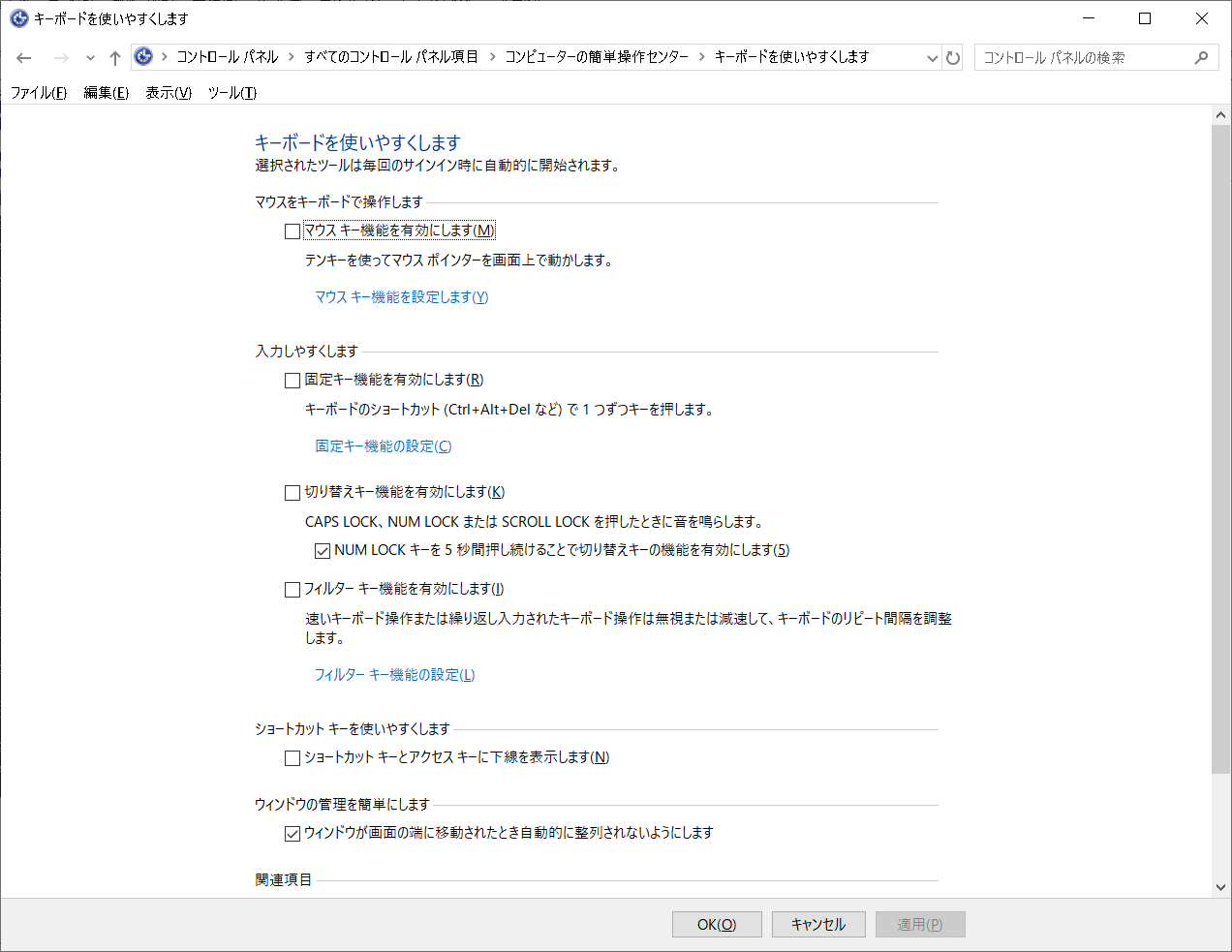Click the window icon in the title bar
Image resolution: width=1232 pixels, height=952 pixels.
tap(17, 18)
